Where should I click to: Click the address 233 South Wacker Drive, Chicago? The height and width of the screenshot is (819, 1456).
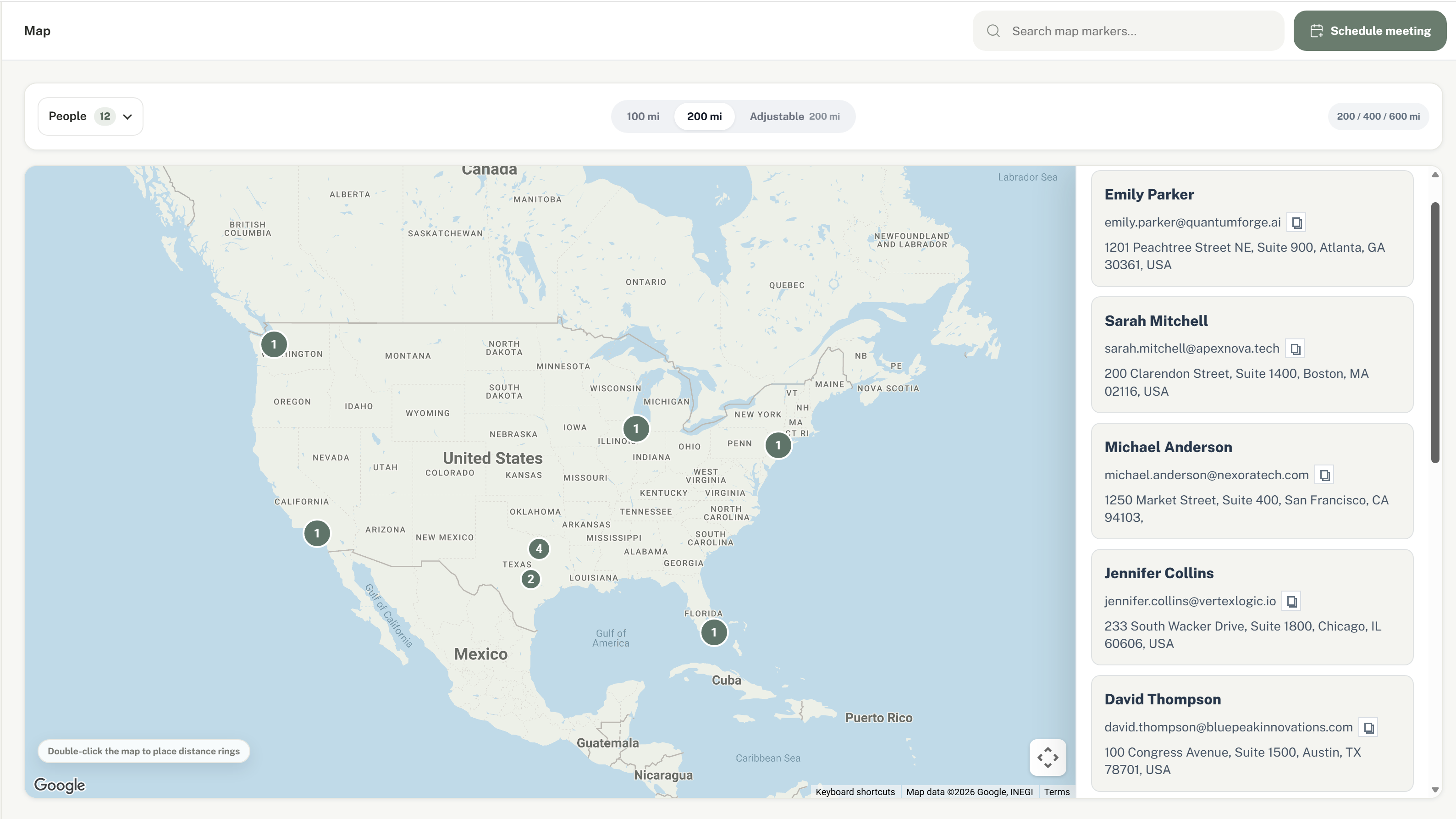pos(1242,635)
